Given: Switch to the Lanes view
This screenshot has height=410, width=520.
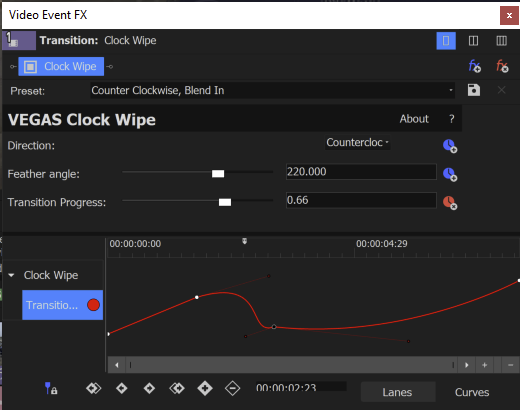Looking at the screenshot, I should [x=398, y=392].
